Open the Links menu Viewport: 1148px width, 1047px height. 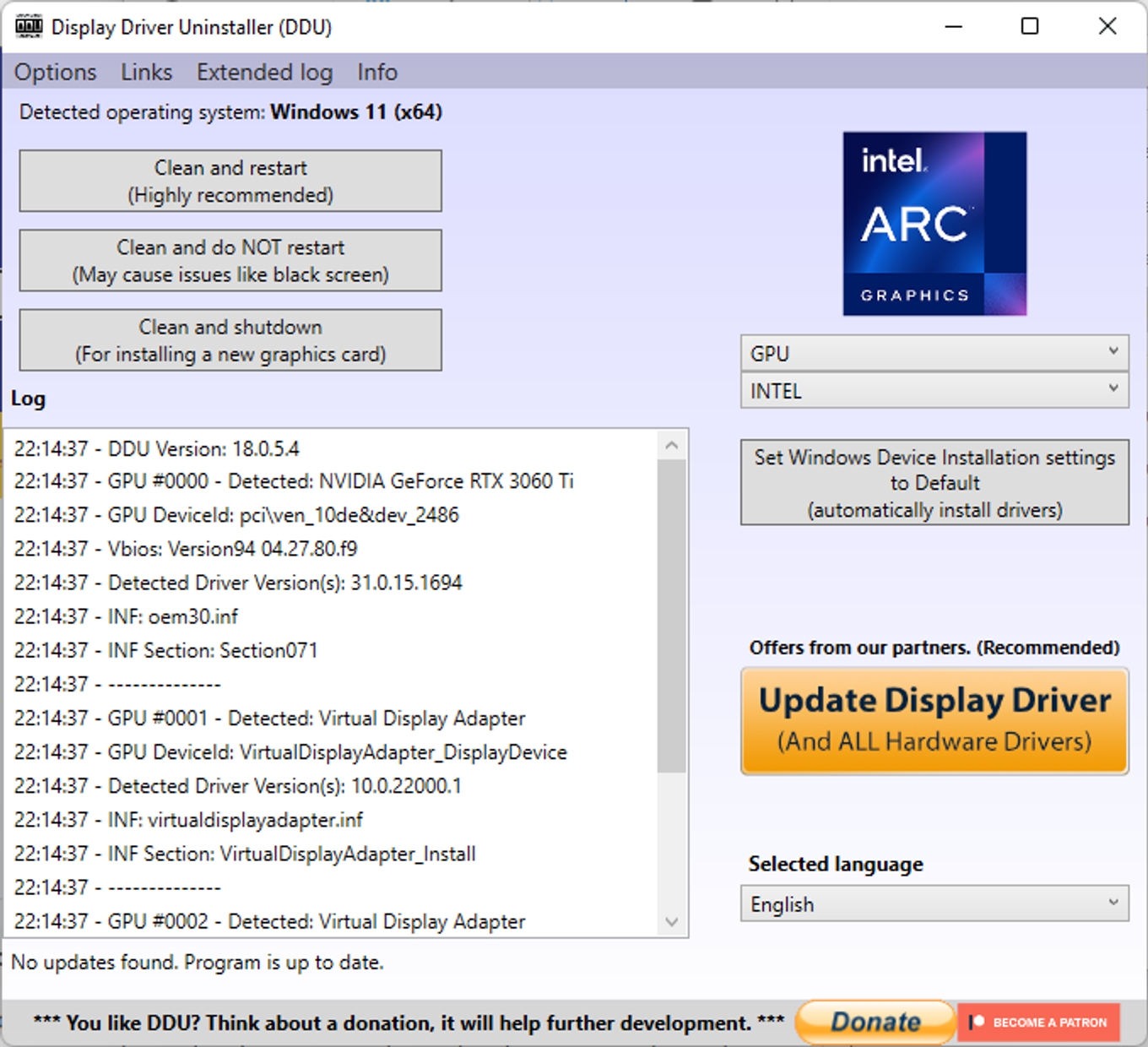[146, 72]
